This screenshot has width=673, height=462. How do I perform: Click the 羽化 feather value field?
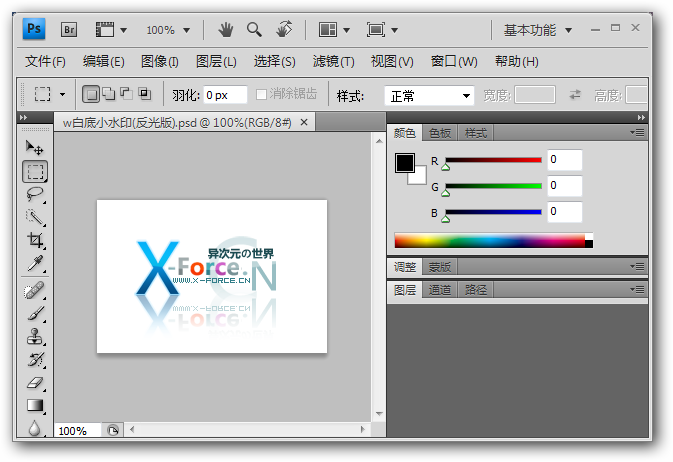[225, 95]
